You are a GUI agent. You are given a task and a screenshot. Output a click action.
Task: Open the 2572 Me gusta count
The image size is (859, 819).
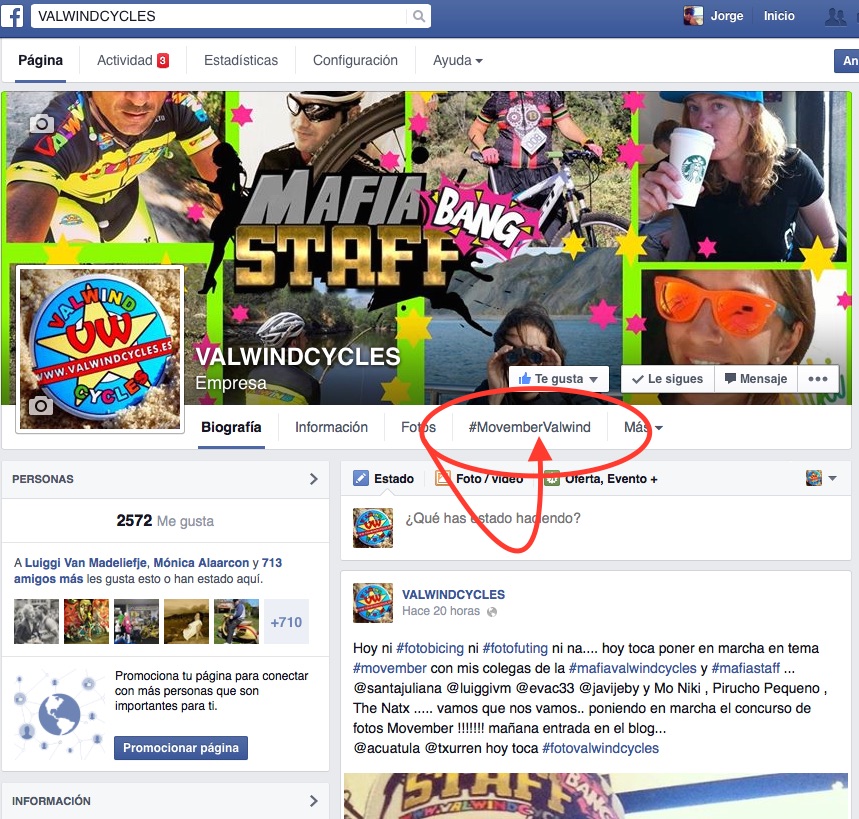165,520
